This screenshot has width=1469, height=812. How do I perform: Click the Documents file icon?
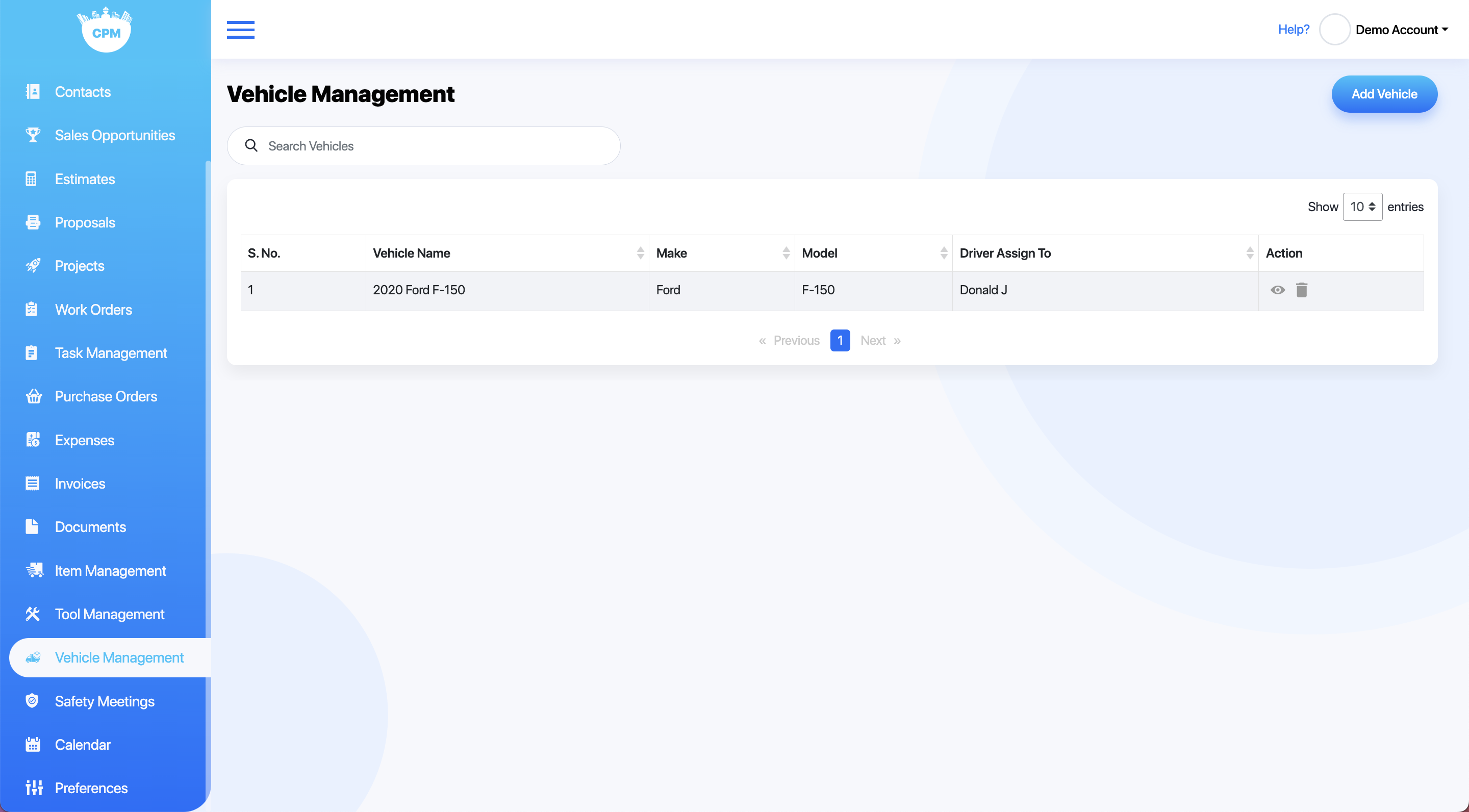(31, 526)
